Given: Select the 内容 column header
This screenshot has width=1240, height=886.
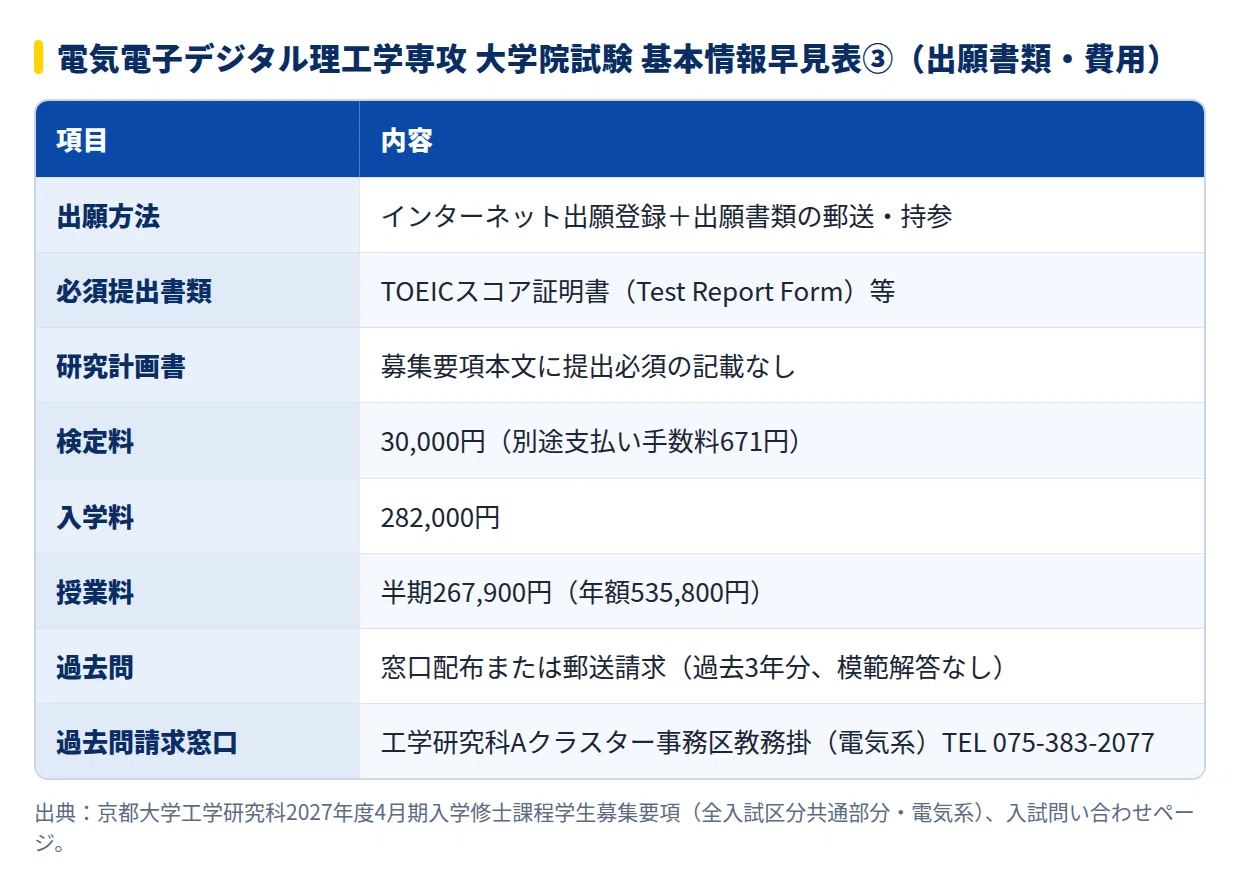Looking at the screenshot, I should [782, 140].
